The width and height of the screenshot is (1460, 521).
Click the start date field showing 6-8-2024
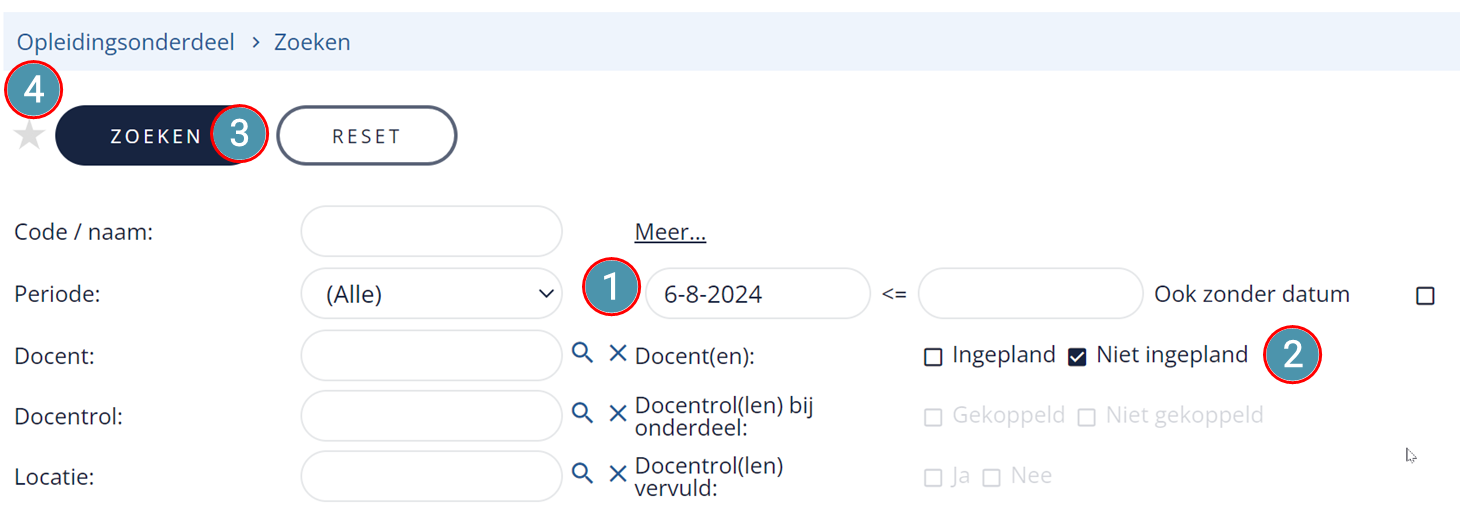click(x=759, y=294)
